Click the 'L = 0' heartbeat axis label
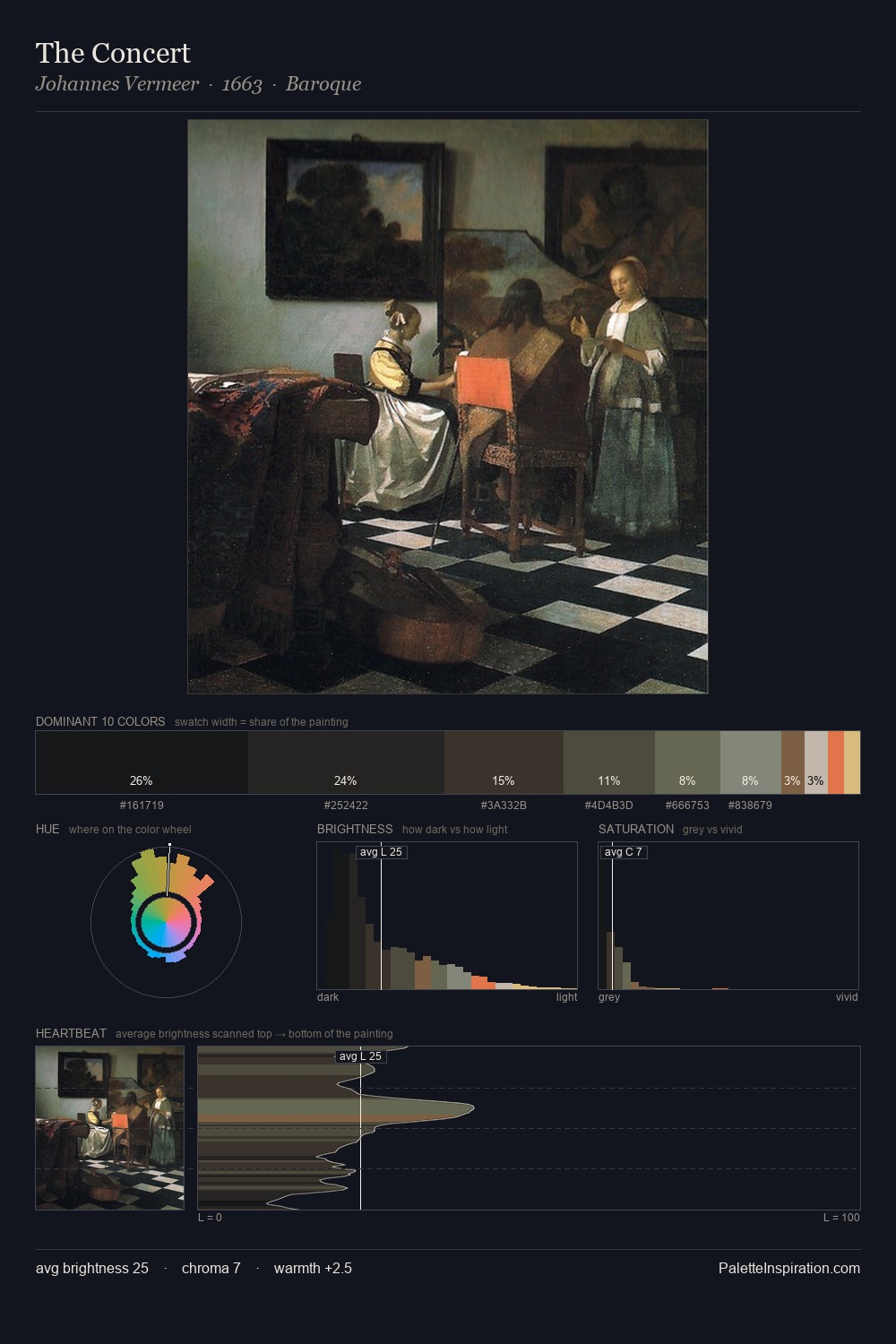 point(210,1218)
